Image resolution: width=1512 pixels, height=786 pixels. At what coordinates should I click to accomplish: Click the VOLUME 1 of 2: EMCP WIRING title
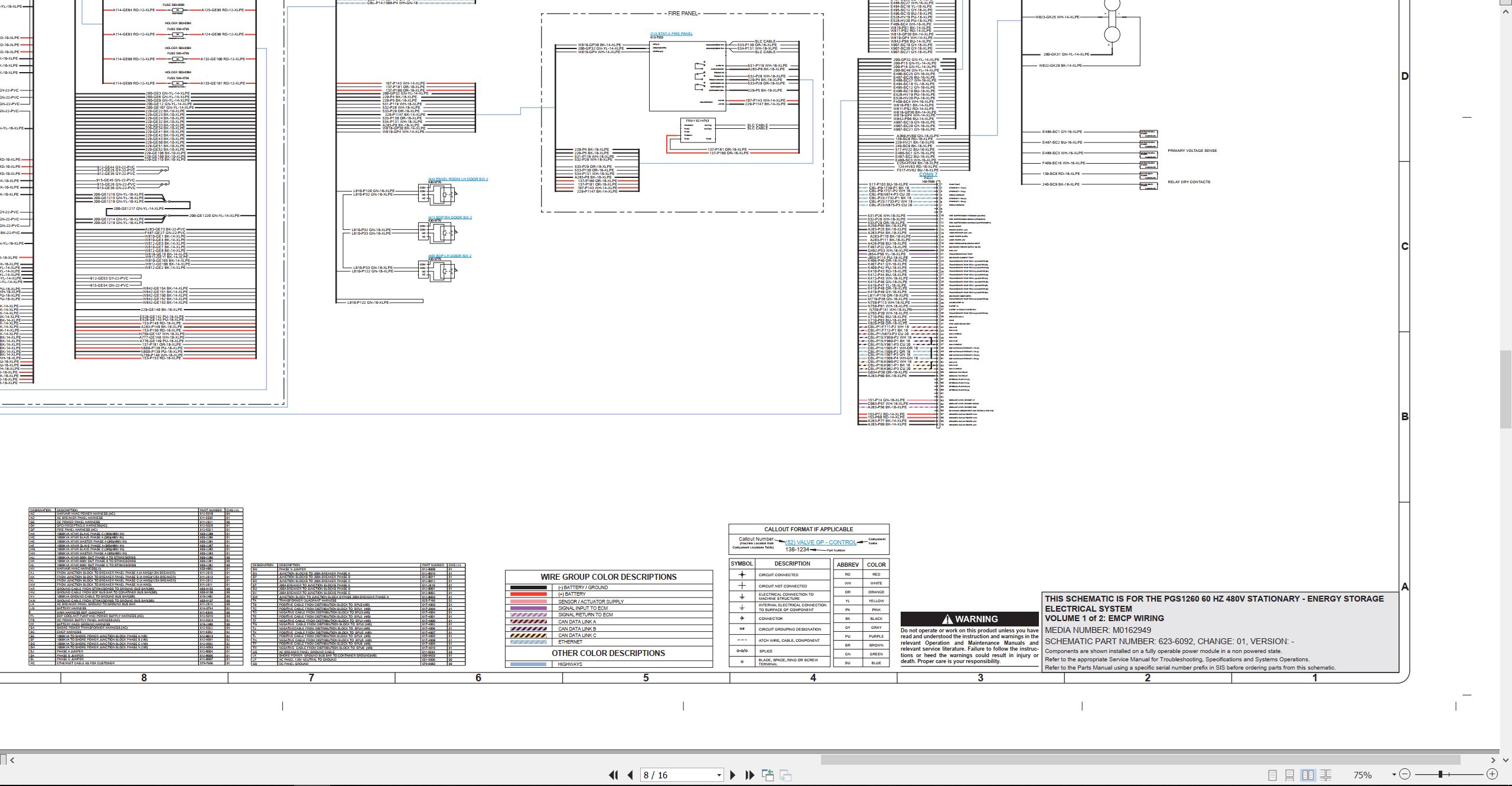tap(1104, 618)
